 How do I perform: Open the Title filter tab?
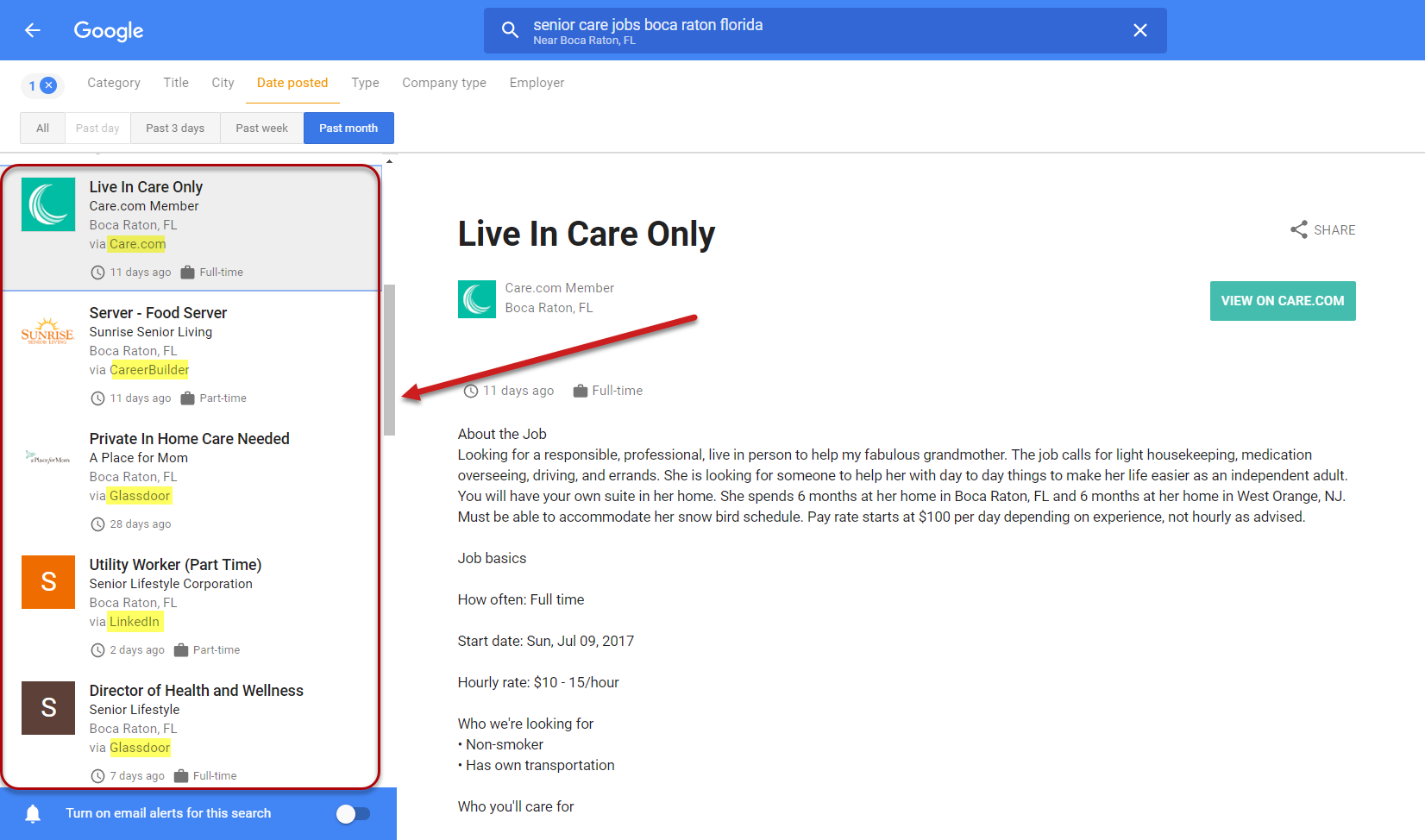point(176,83)
